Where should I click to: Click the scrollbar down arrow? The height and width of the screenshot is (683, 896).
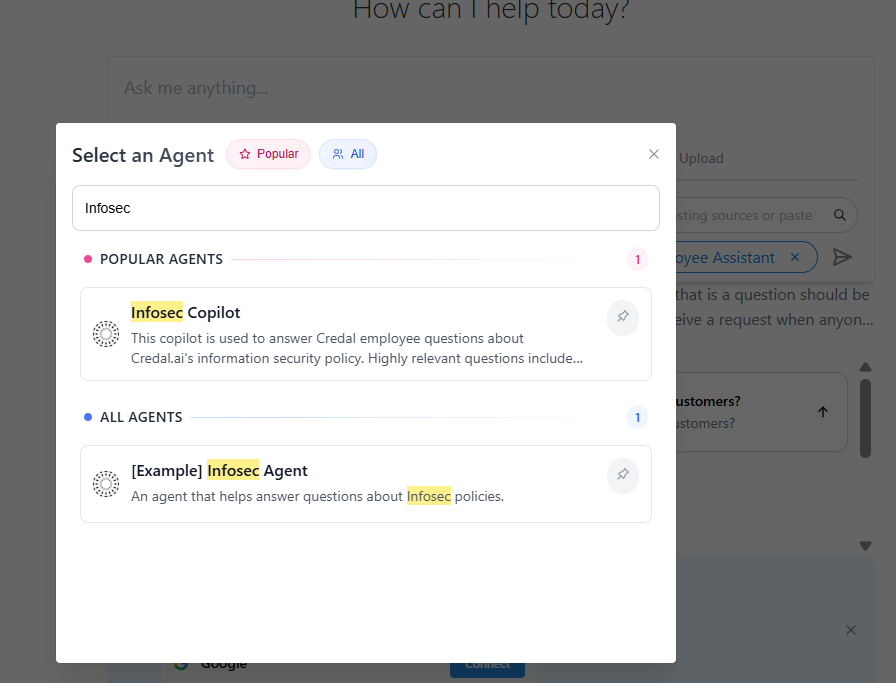(x=865, y=545)
